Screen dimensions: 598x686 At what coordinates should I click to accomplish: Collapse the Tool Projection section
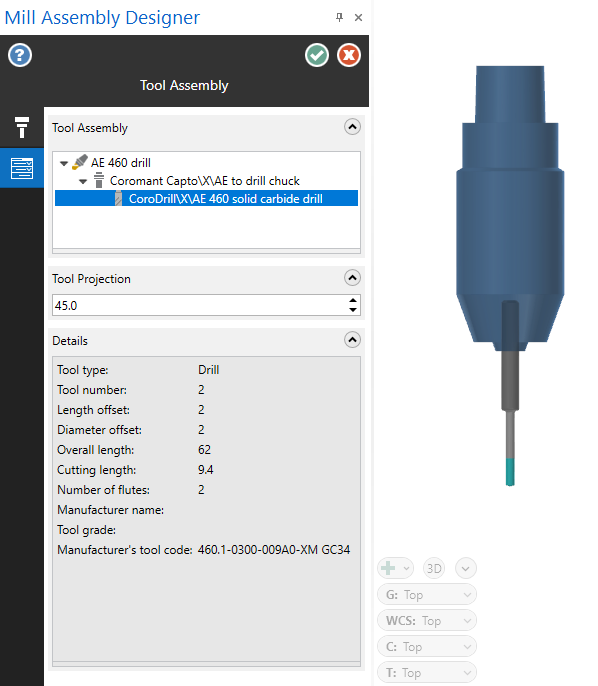[x=352, y=278]
